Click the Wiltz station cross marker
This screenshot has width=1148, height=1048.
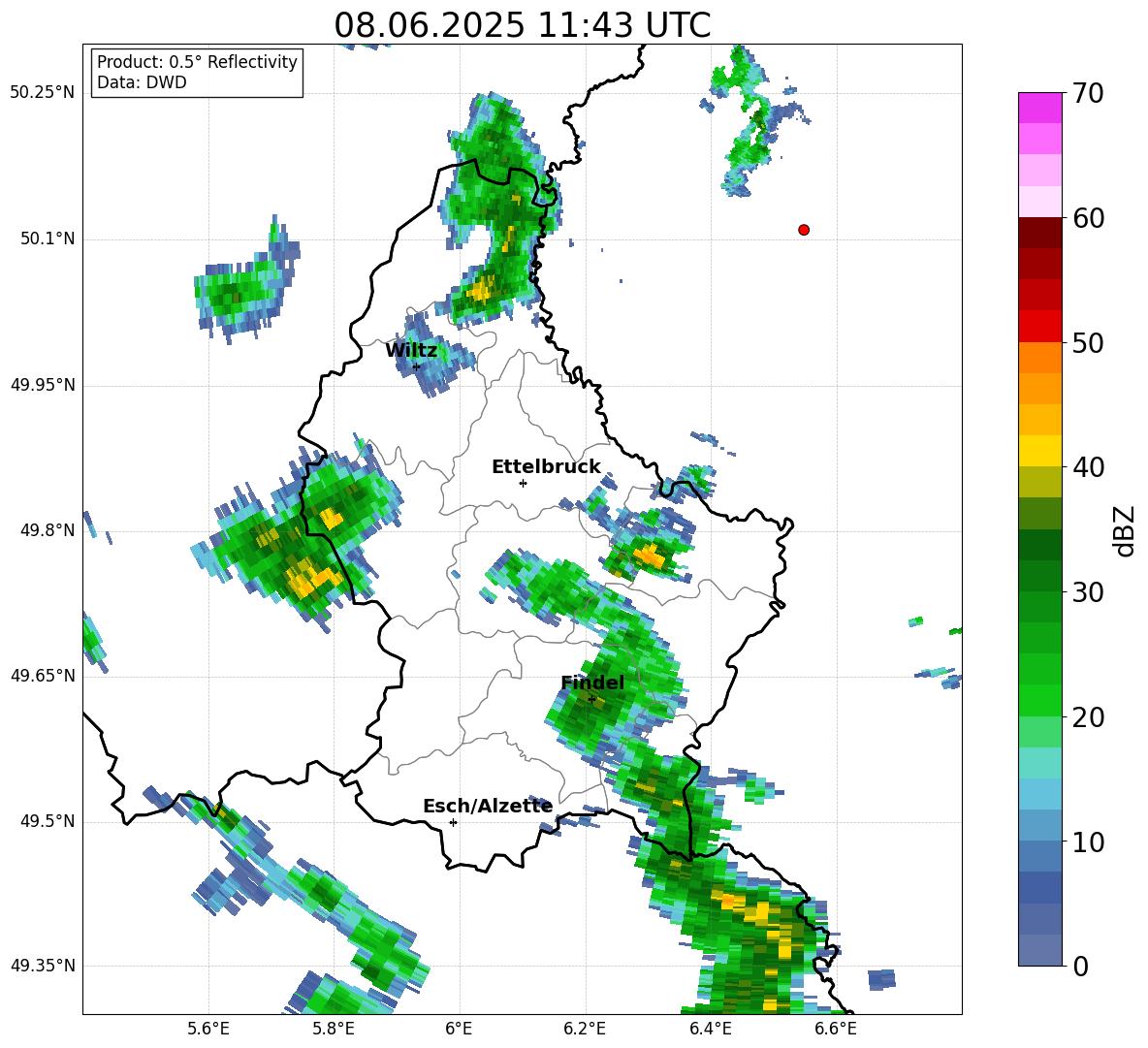pyautogui.click(x=416, y=366)
